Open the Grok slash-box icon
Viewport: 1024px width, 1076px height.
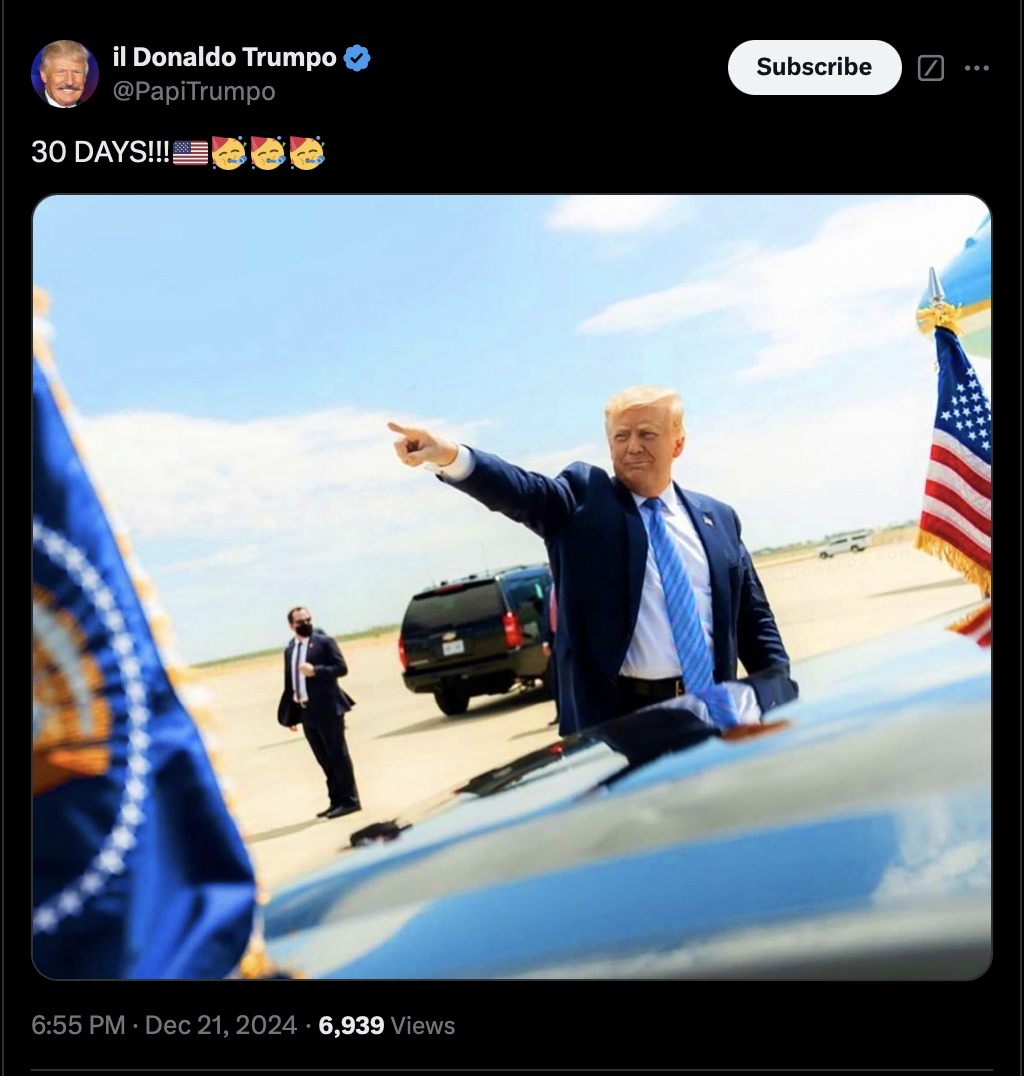(931, 68)
